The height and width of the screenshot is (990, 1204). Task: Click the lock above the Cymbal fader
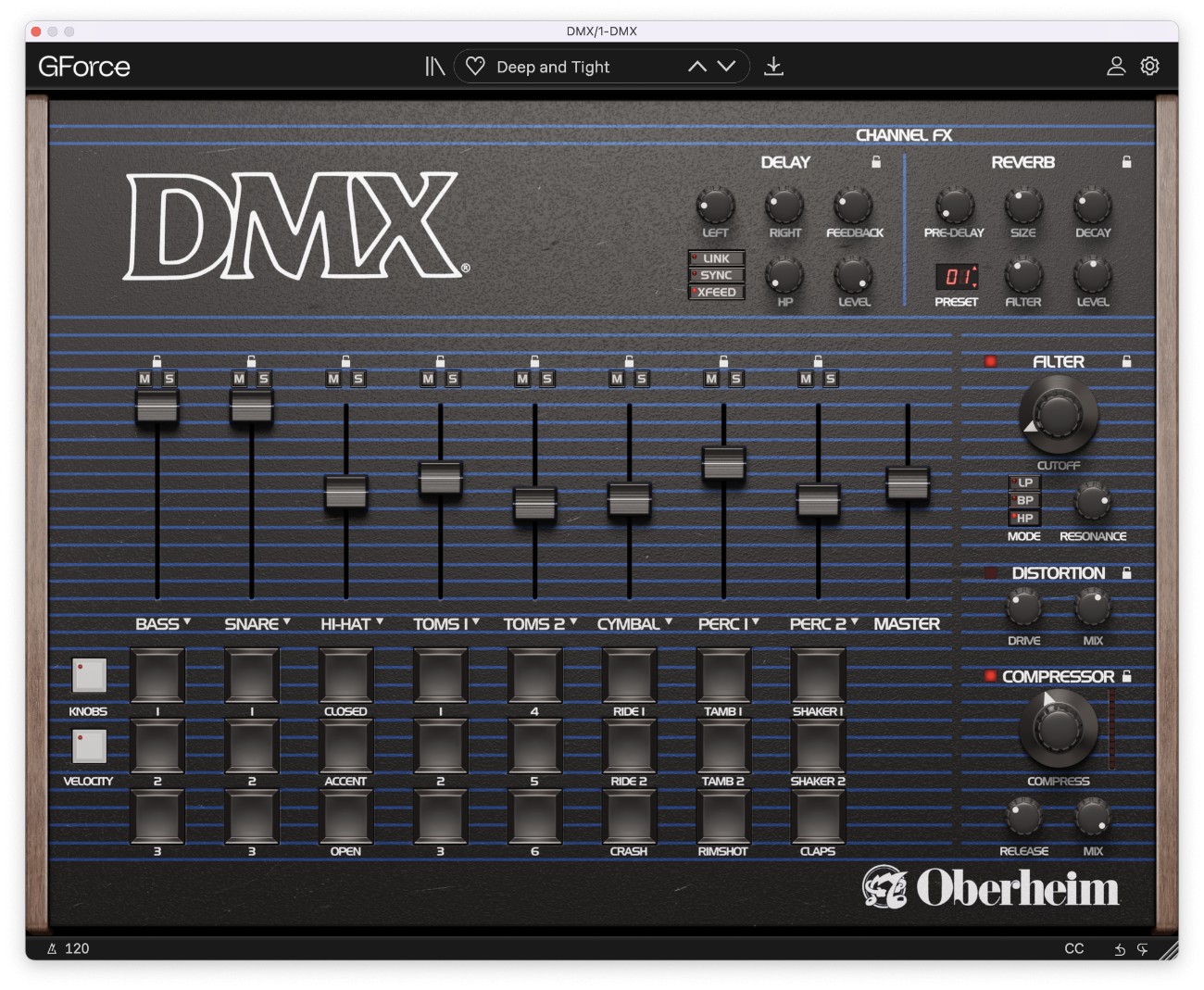coord(629,361)
